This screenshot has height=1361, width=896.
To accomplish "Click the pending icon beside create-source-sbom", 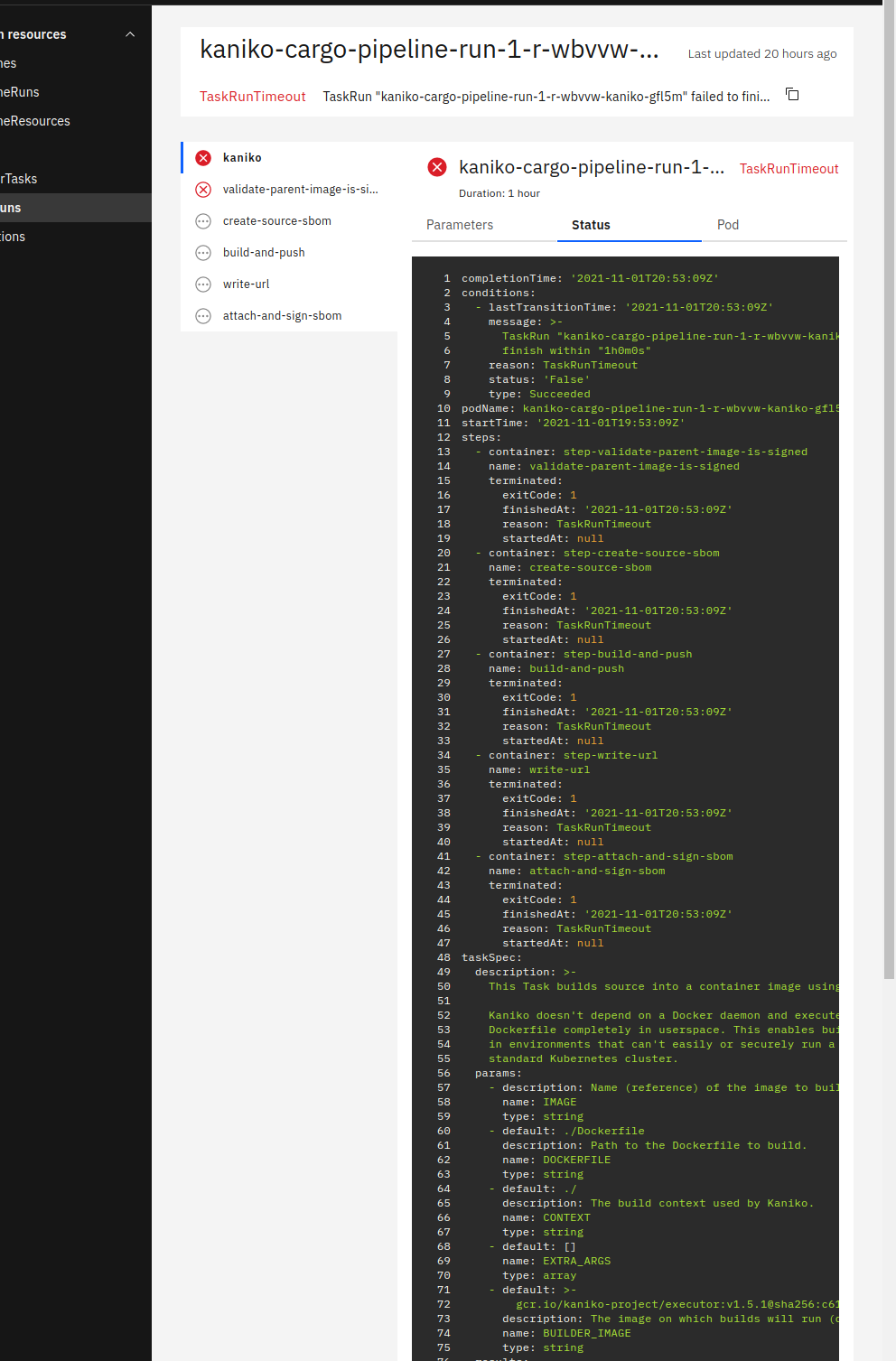I will pyautogui.click(x=202, y=220).
